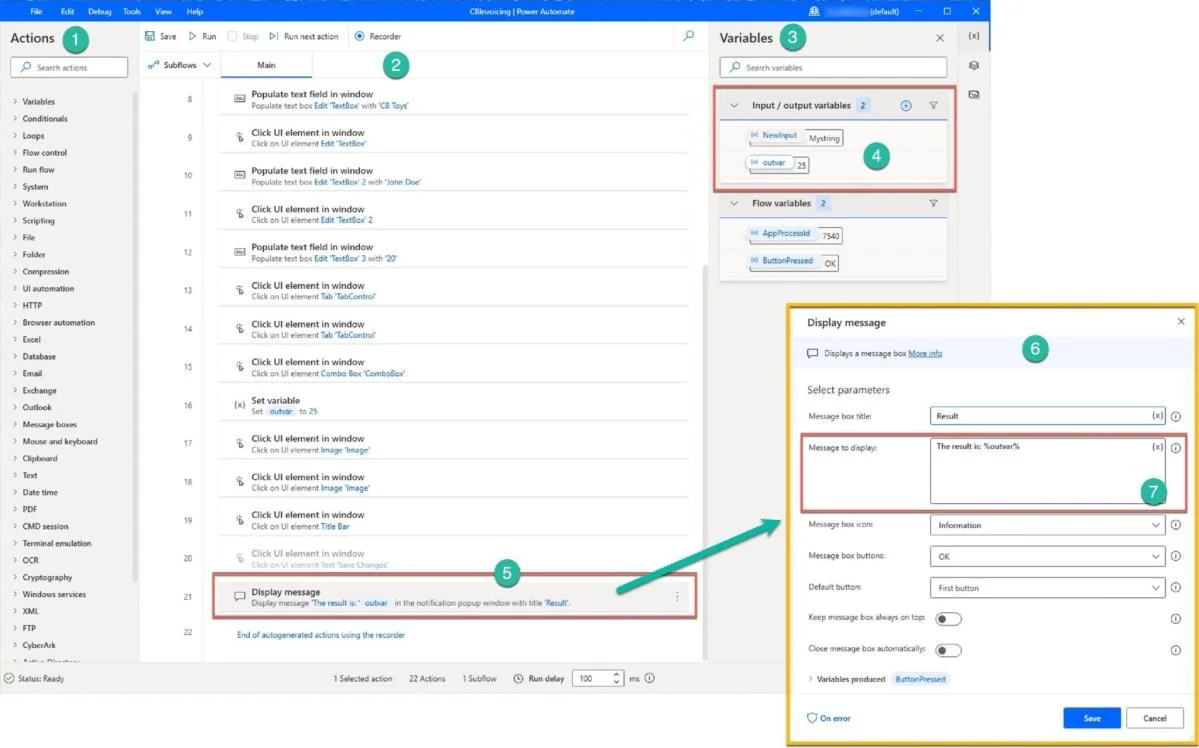Open the flow search magnifier icon
Viewport: 1199px width, 748px height.
click(688, 35)
